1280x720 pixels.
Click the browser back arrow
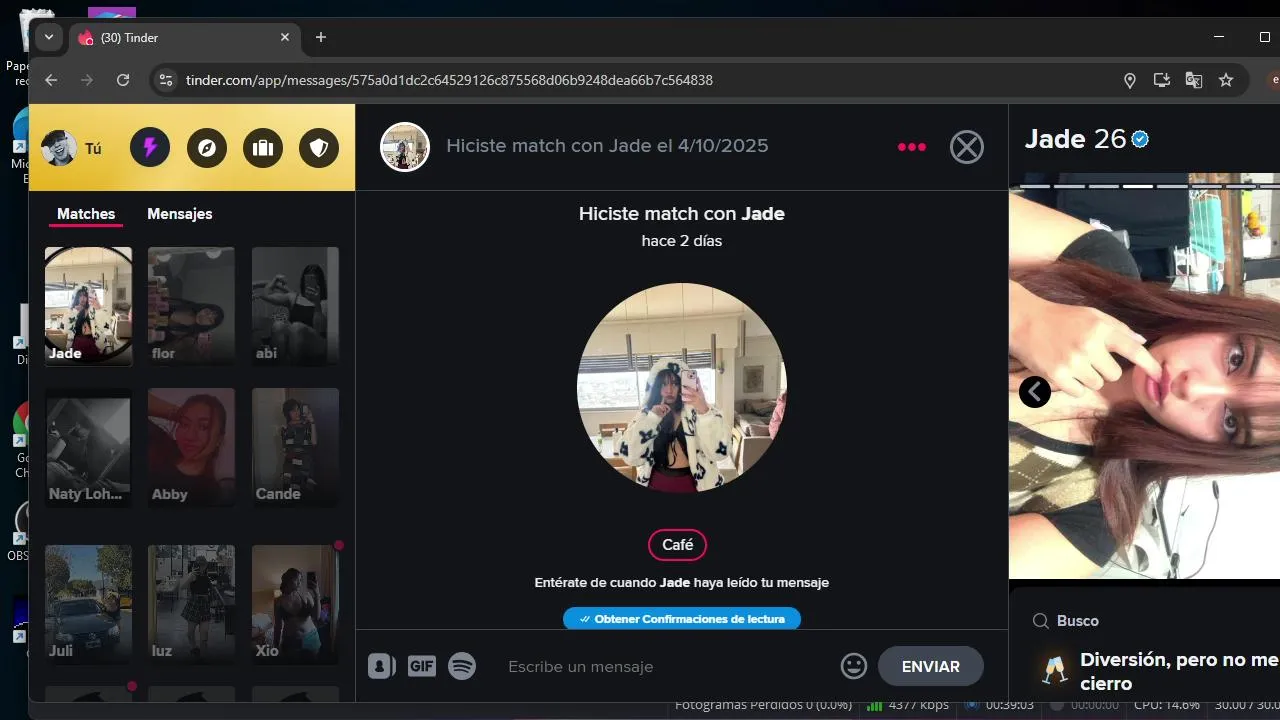point(51,80)
